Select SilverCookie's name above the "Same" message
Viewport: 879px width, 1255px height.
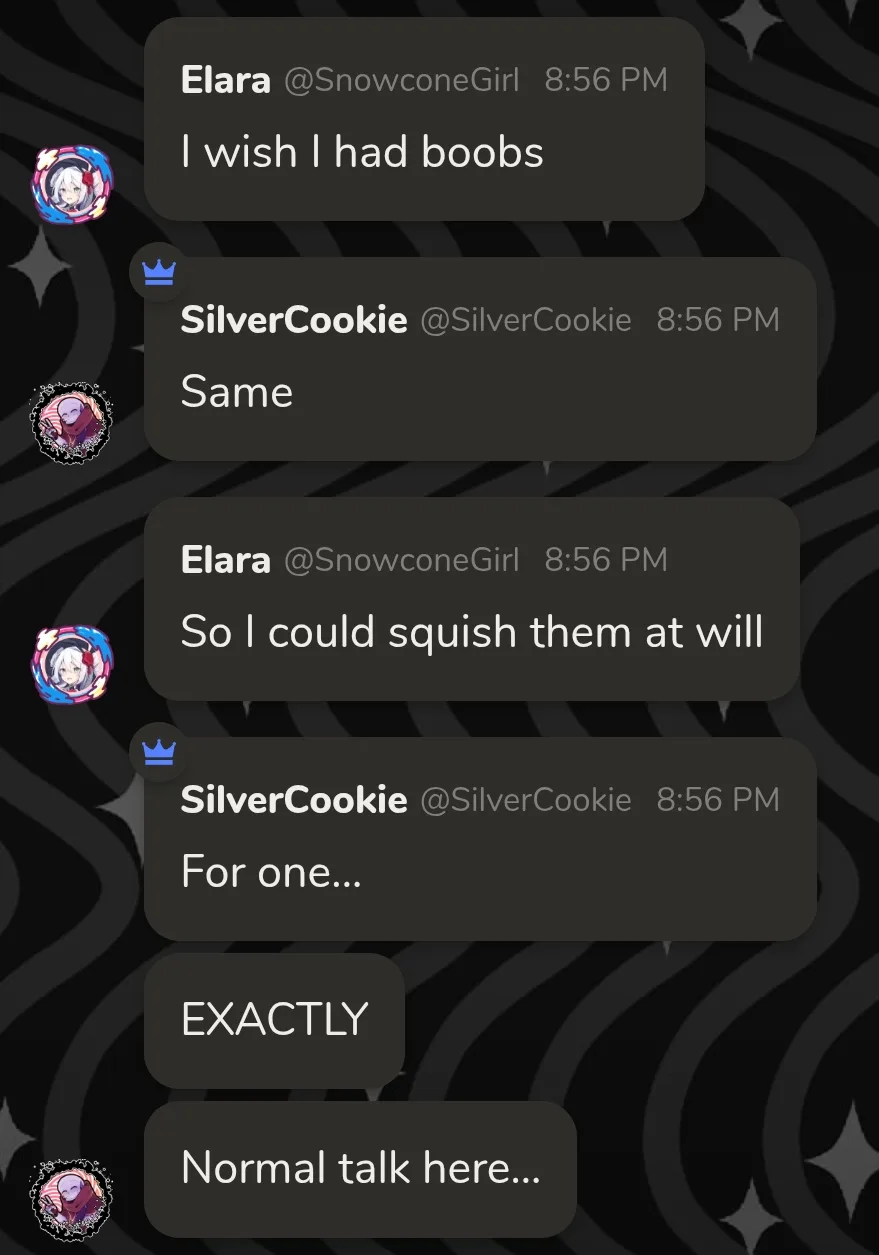click(294, 320)
